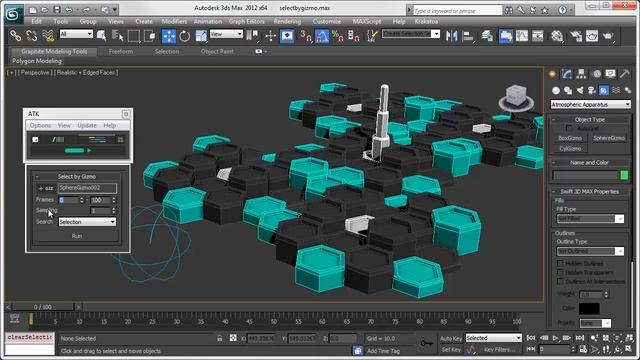The image size is (640, 360).
Task: Select the Select and Link tool
Action: pos(16,36)
